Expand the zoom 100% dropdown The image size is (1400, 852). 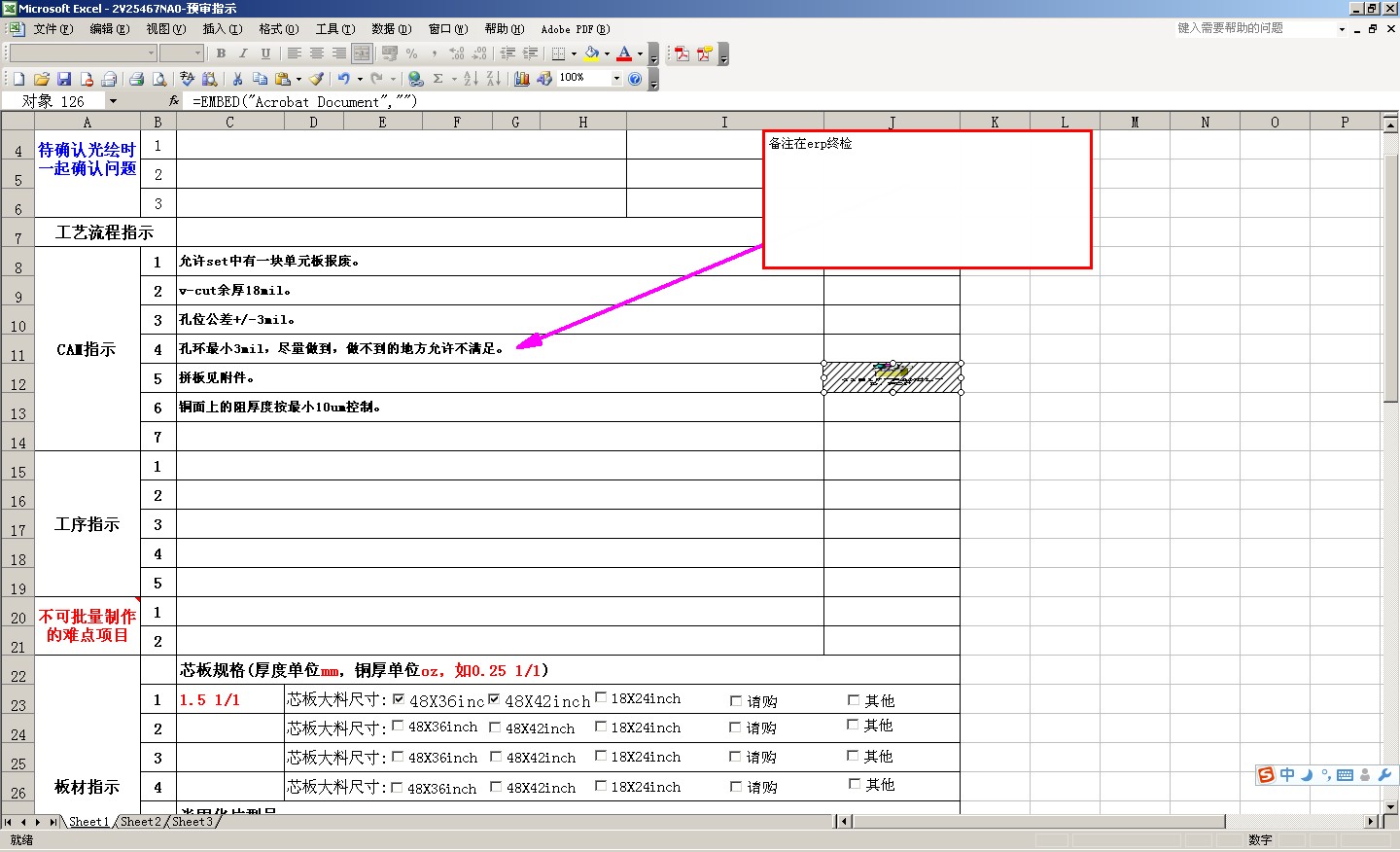[x=616, y=79]
